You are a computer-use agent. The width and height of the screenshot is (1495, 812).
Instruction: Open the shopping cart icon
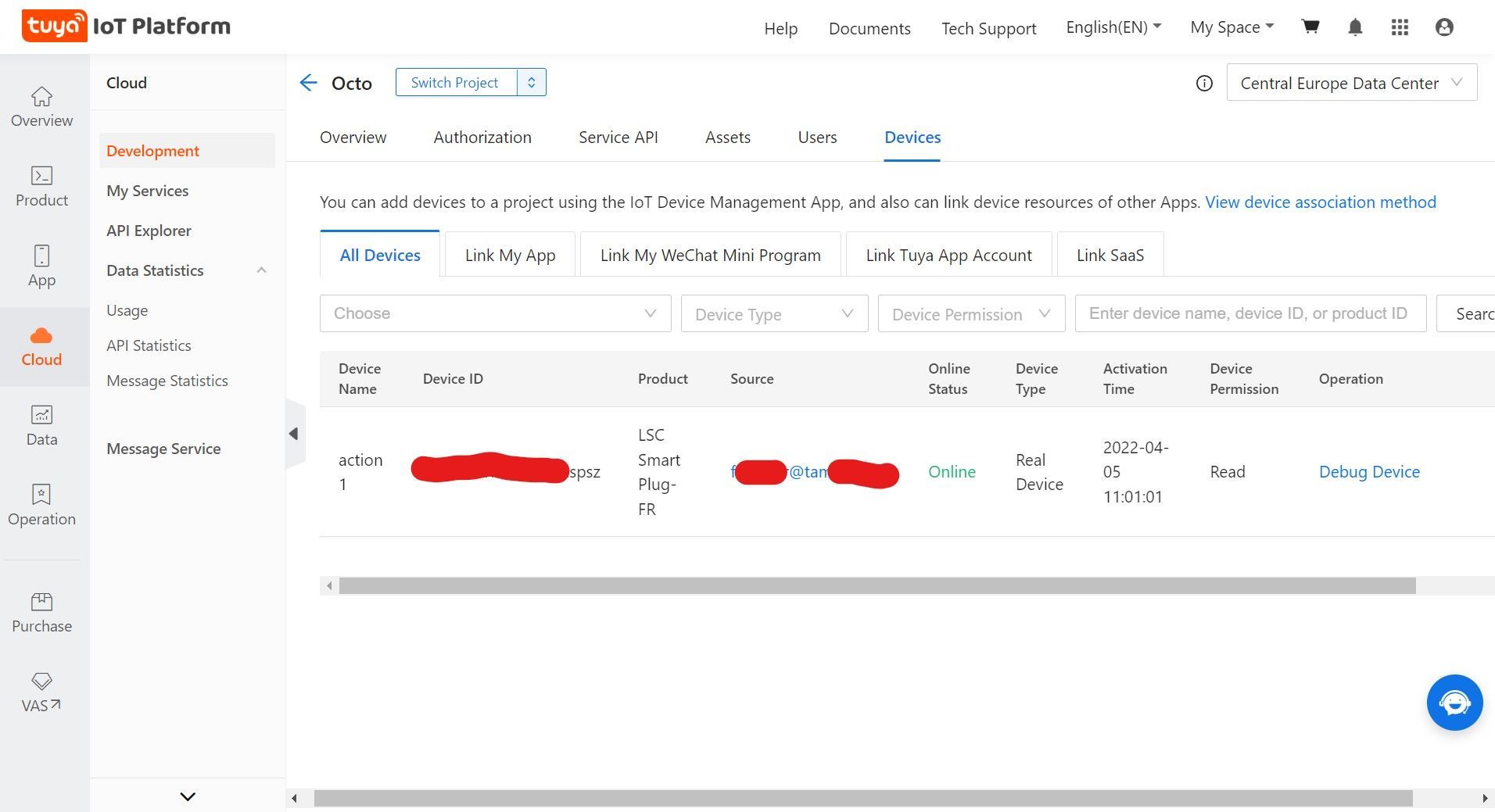tap(1310, 27)
